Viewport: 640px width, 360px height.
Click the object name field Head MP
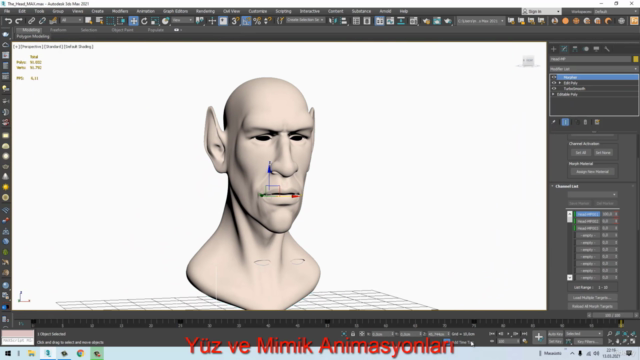pyautogui.click(x=590, y=59)
